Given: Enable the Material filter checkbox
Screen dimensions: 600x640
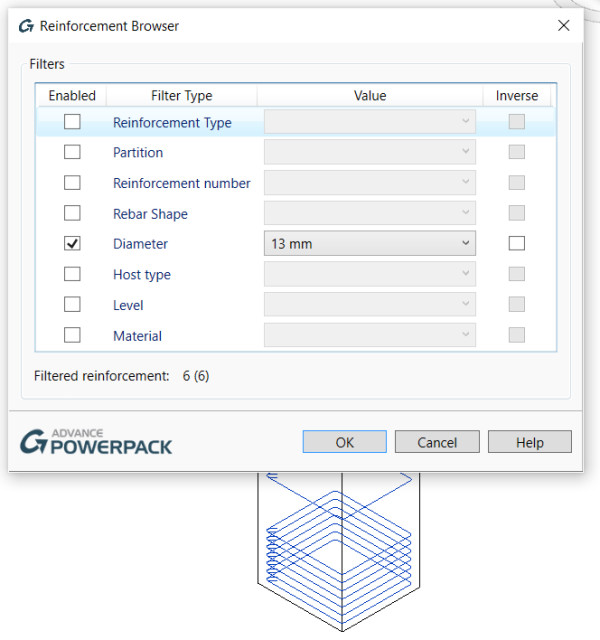Looking at the screenshot, I should (x=72, y=335).
